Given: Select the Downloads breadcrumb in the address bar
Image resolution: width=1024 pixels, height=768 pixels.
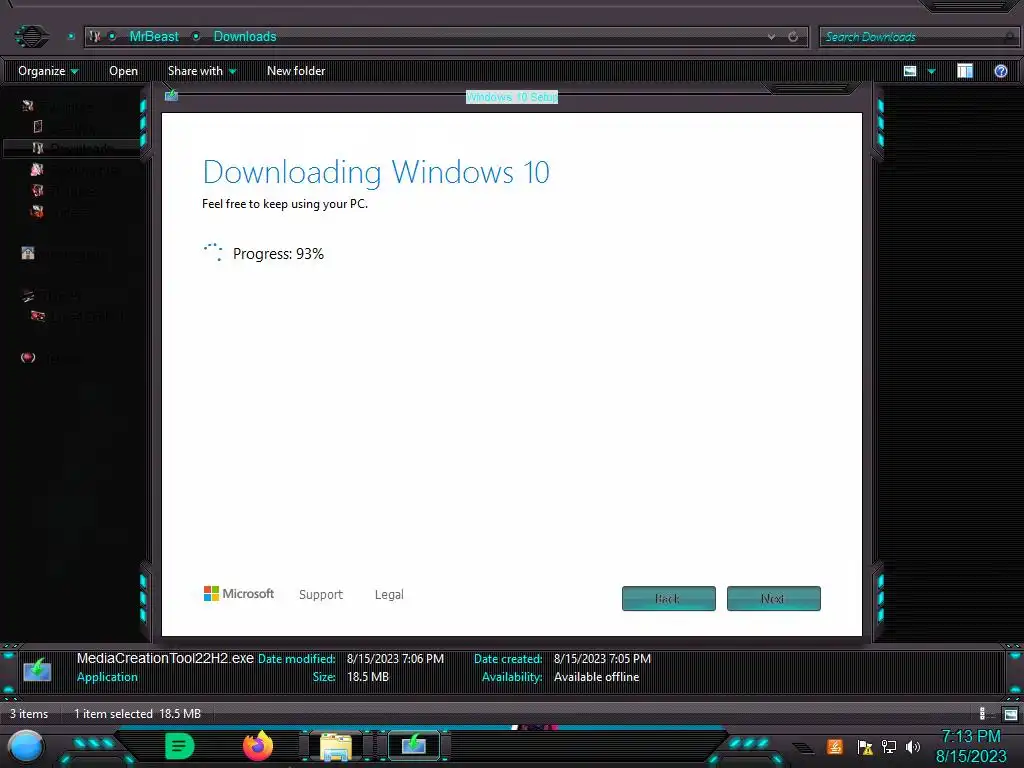Looking at the screenshot, I should coord(245,37).
